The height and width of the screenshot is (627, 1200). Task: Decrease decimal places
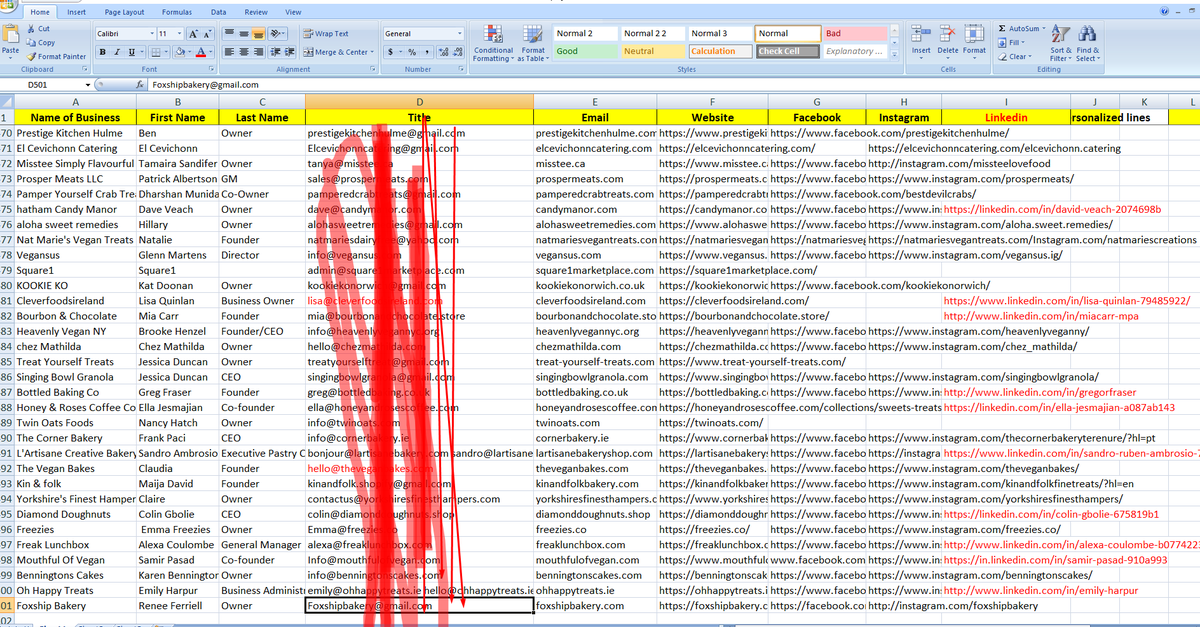tap(457, 52)
